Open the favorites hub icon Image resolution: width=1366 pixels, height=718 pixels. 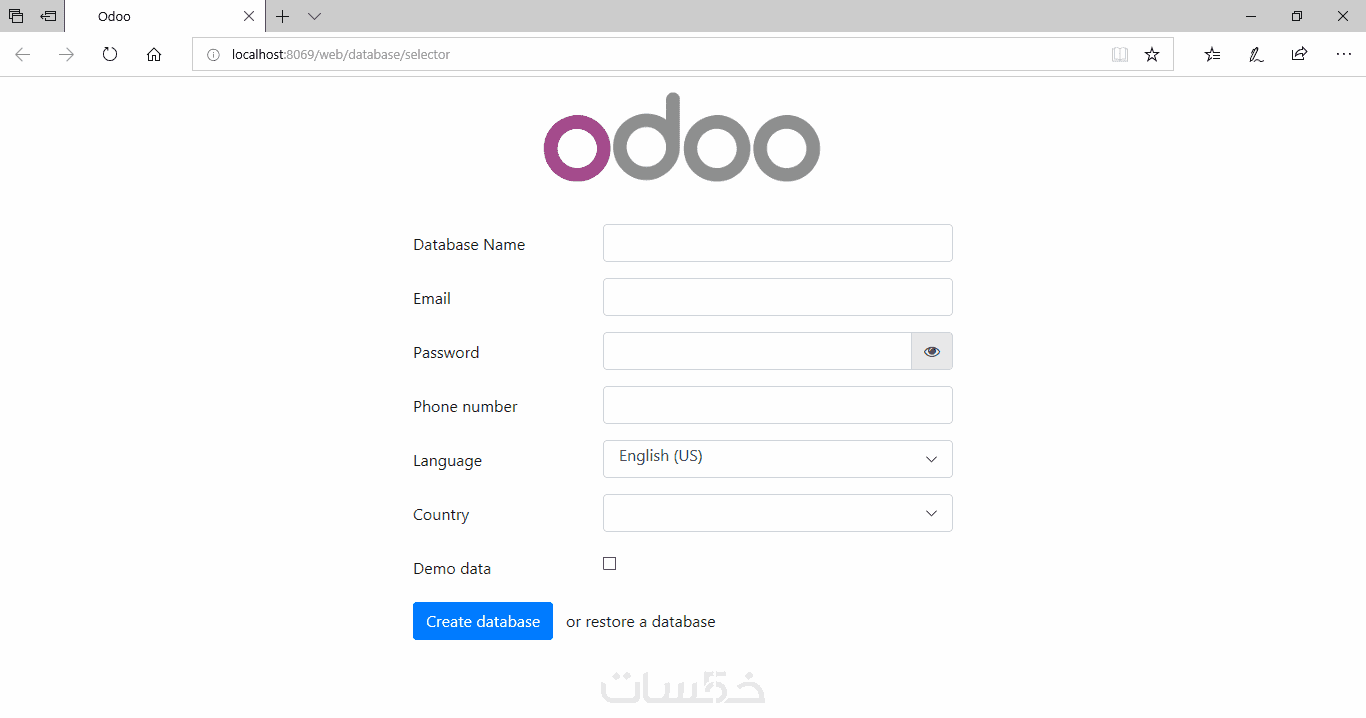(1212, 55)
